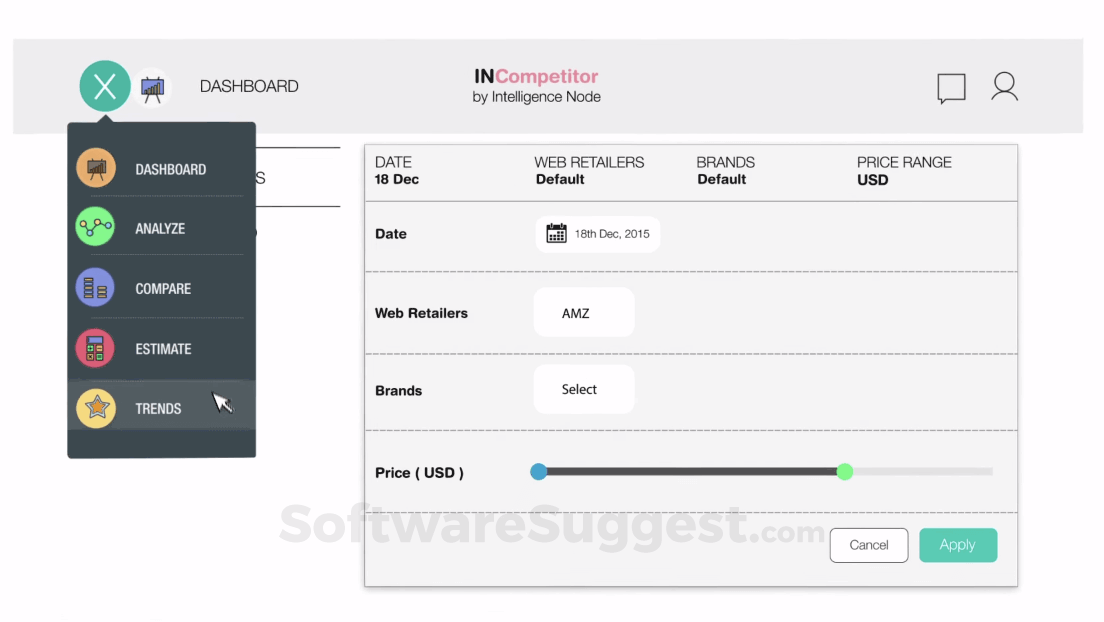Click the red Estimate calculator icon

point(96,348)
